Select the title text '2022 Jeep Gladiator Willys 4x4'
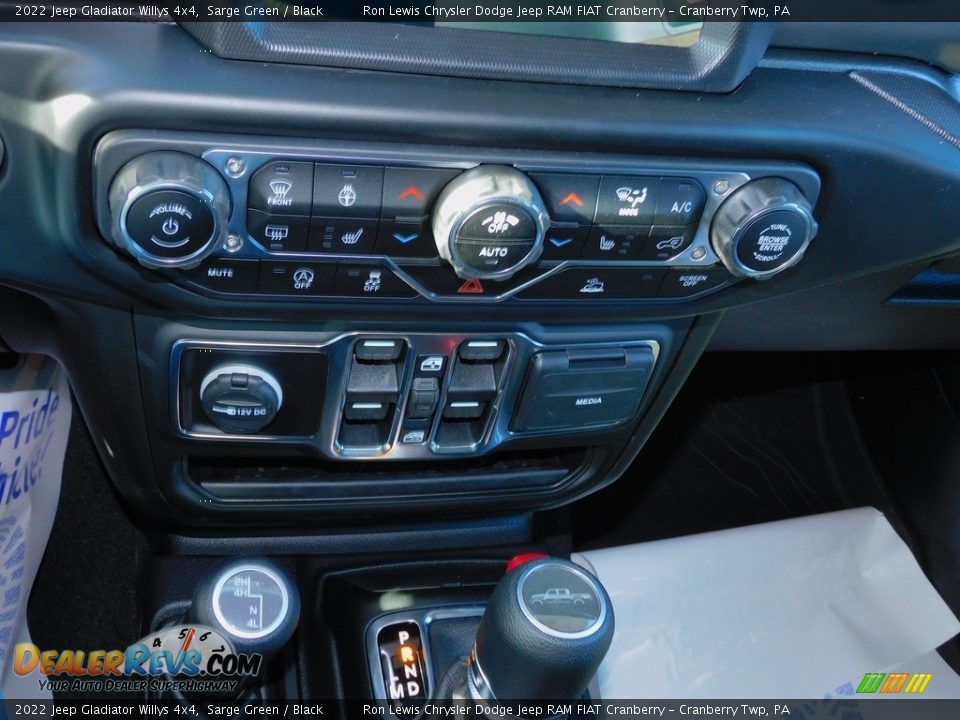The width and height of the screenshot is (960, 720). [107, 10]
